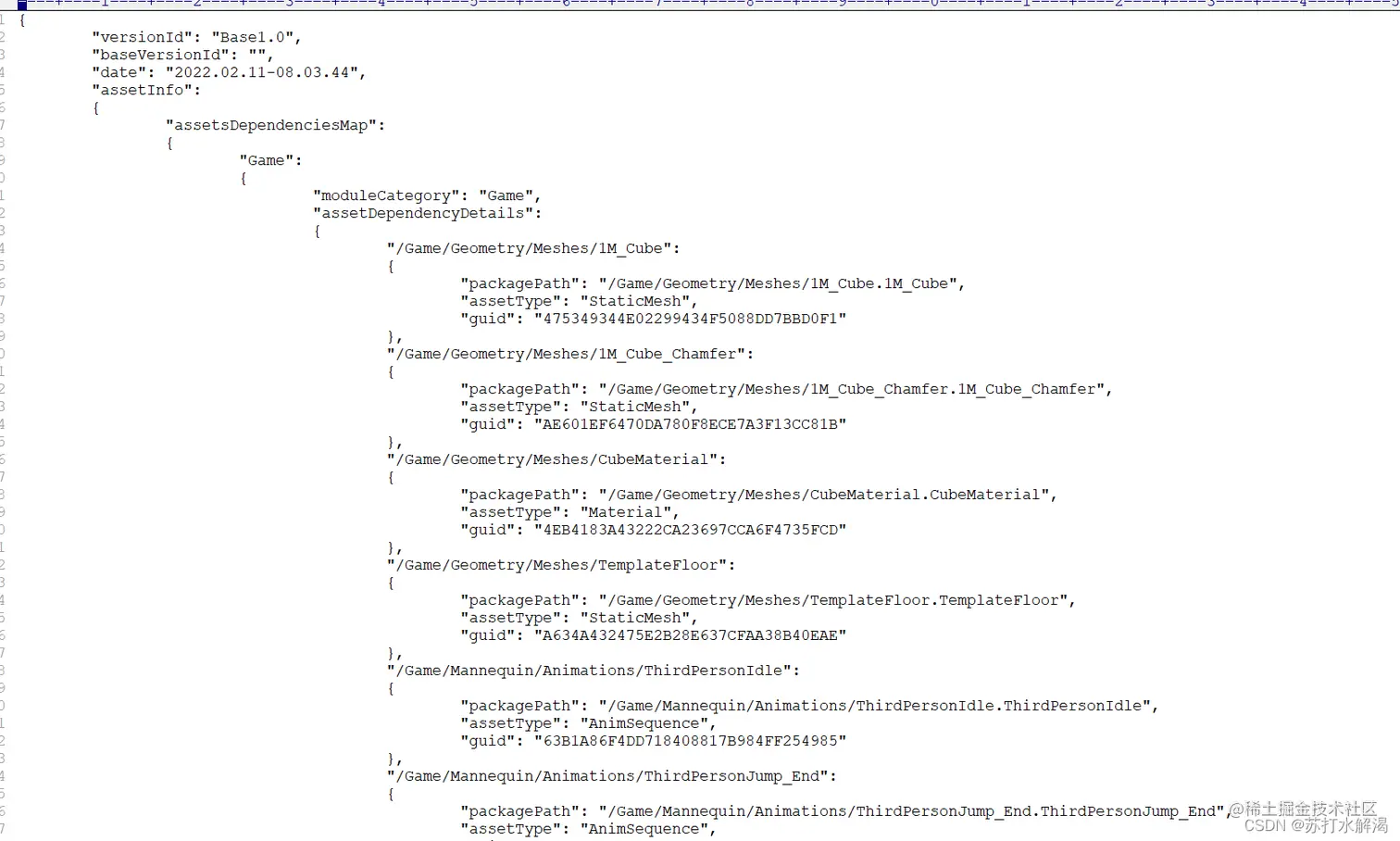Click the "assetsDependenciesMap" key line
The width and height of the screenshot is (1400, 841).
pos(275,126)
